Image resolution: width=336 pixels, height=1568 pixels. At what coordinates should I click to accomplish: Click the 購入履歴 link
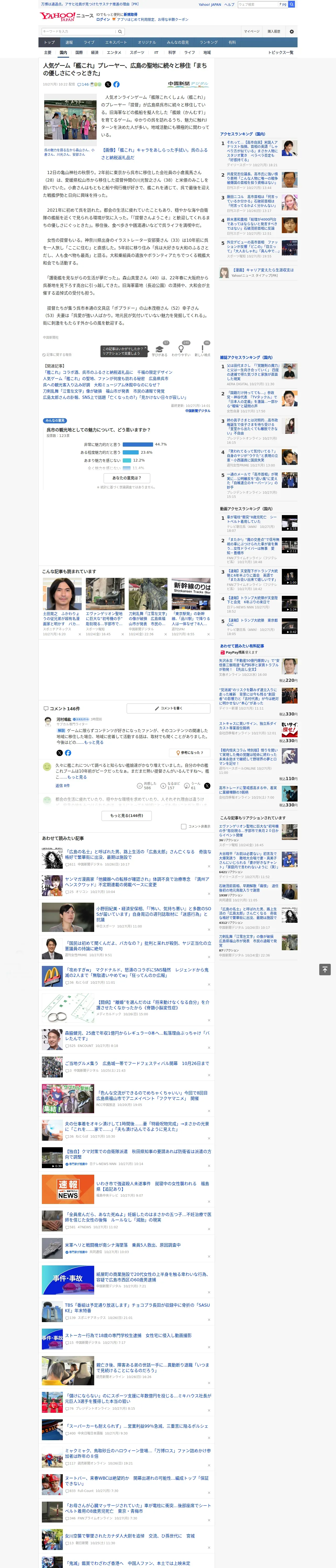[274, 32]
